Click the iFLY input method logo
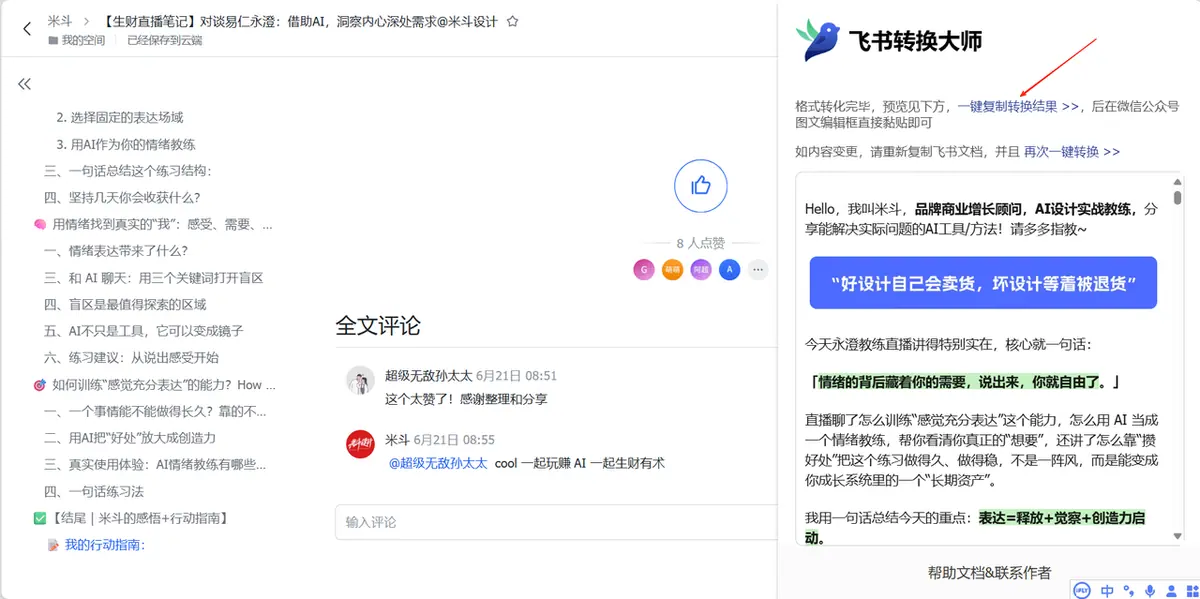Screen dimensions: 1200x599 point(1082,590)
